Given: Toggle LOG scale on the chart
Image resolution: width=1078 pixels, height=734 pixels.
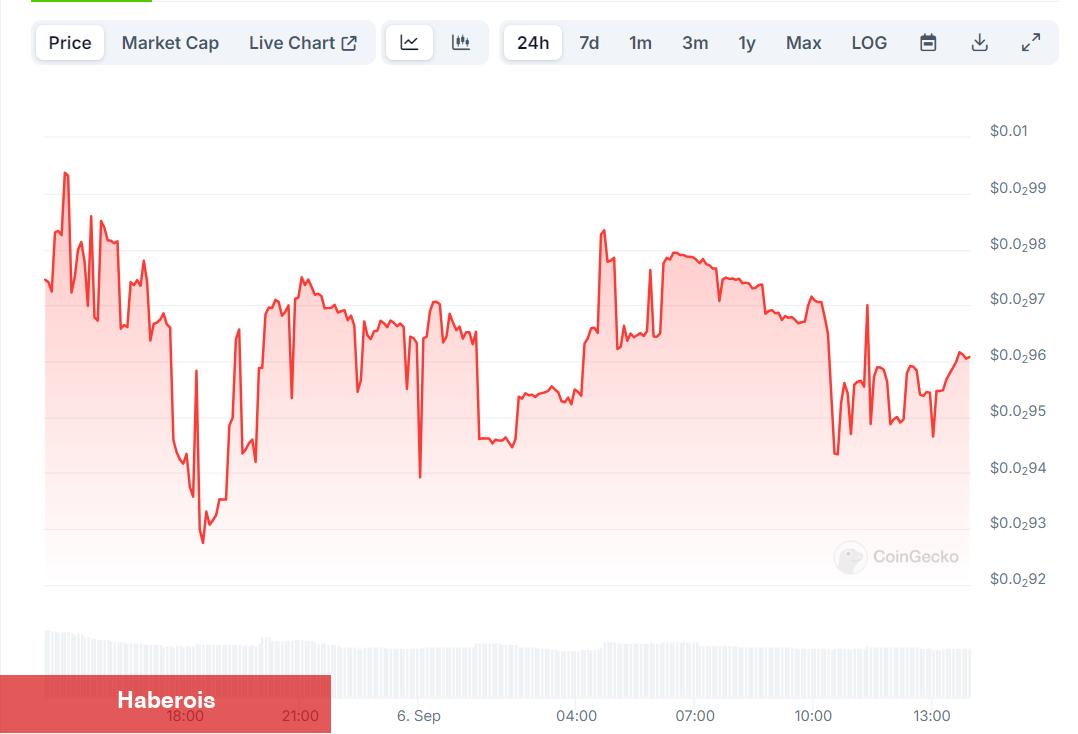Looking at the screenshot, I should (869, 43).
